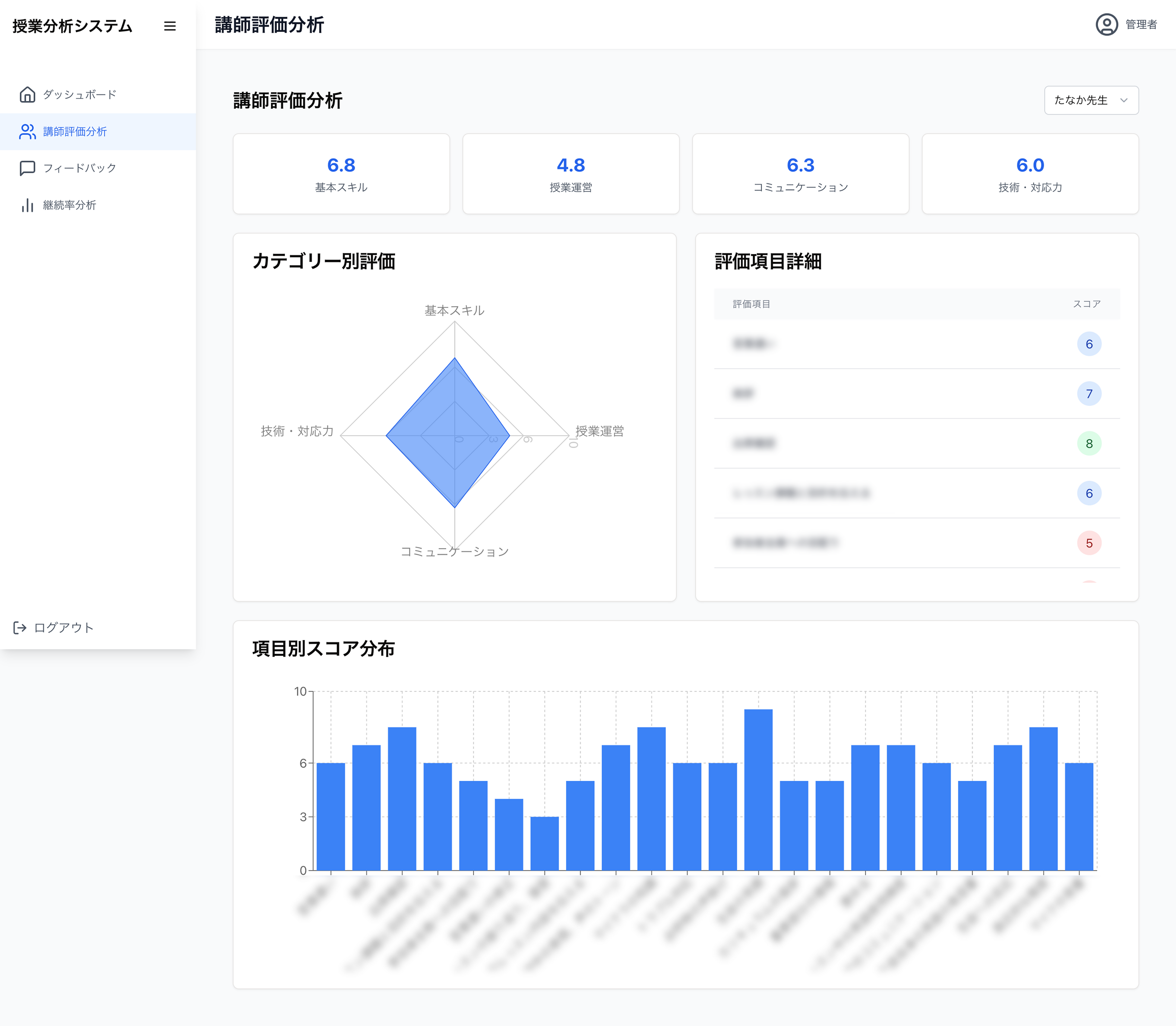Viewport: 1176px width, 1026px height.
Task: Click the dashboard home icon
Action: [x=27, y=94]
